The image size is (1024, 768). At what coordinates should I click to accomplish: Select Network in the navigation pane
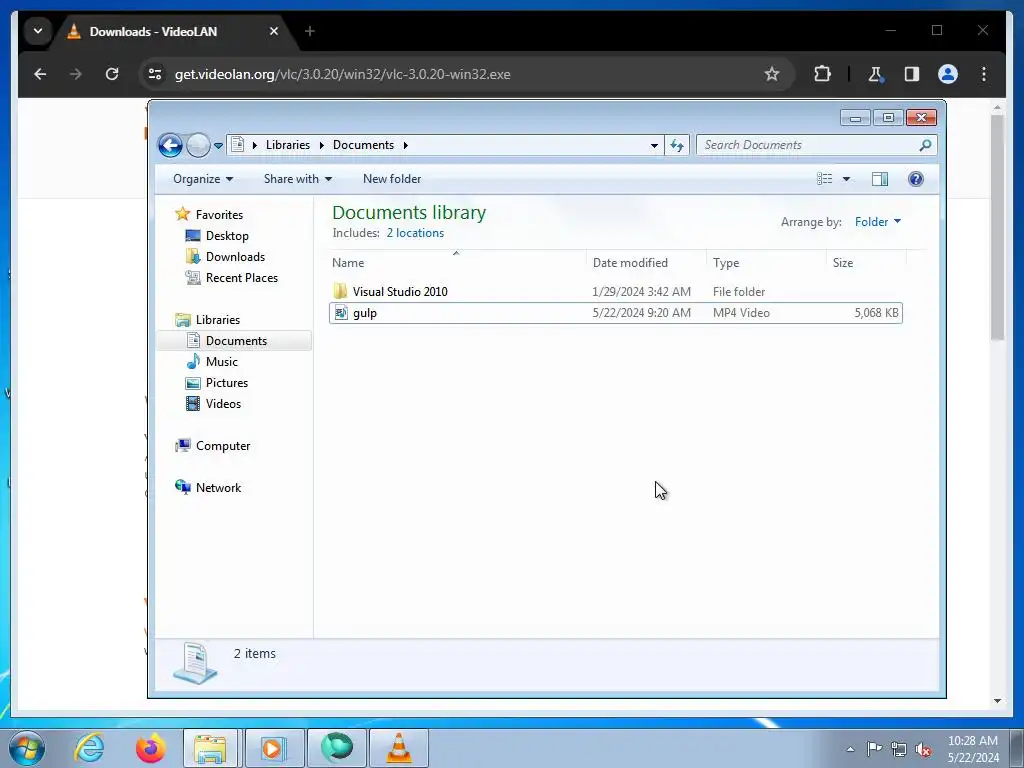[218, 488]
